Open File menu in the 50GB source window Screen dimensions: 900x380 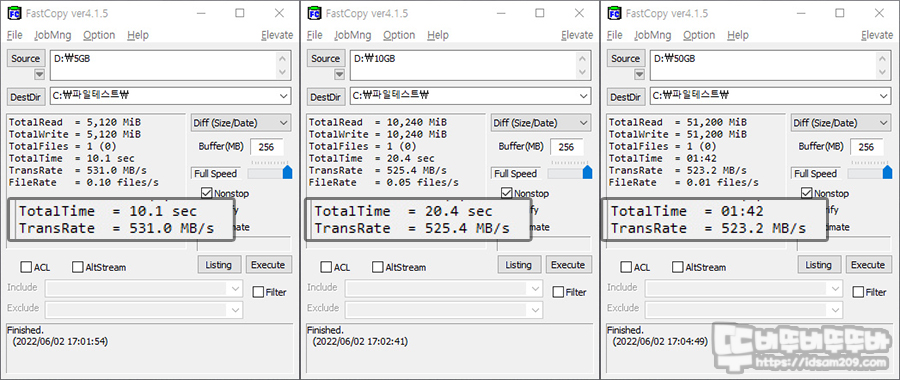pyautogui.click(x=615, y=35)
